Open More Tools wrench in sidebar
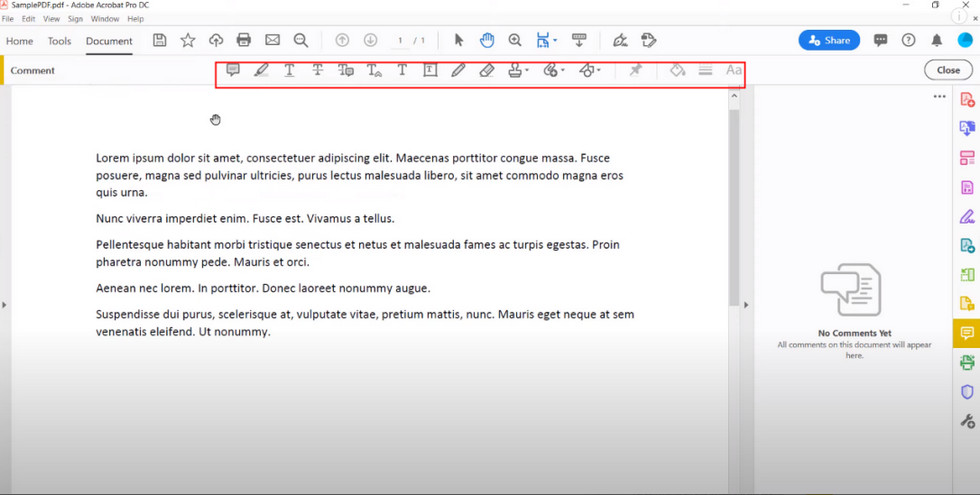This screenshot has height=495, width=980. pyautogui.click(x=967, y=421)
